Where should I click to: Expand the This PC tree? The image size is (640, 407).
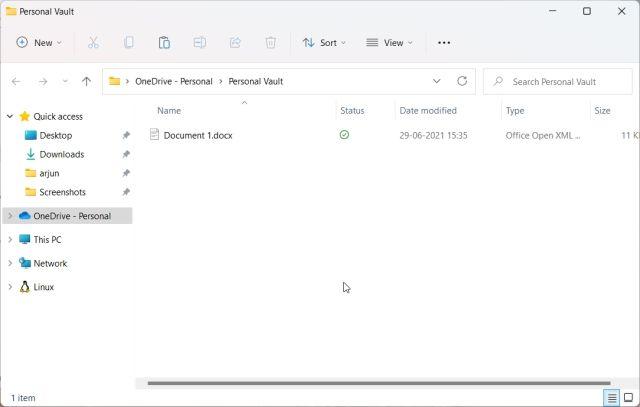[x=10, y=239]
